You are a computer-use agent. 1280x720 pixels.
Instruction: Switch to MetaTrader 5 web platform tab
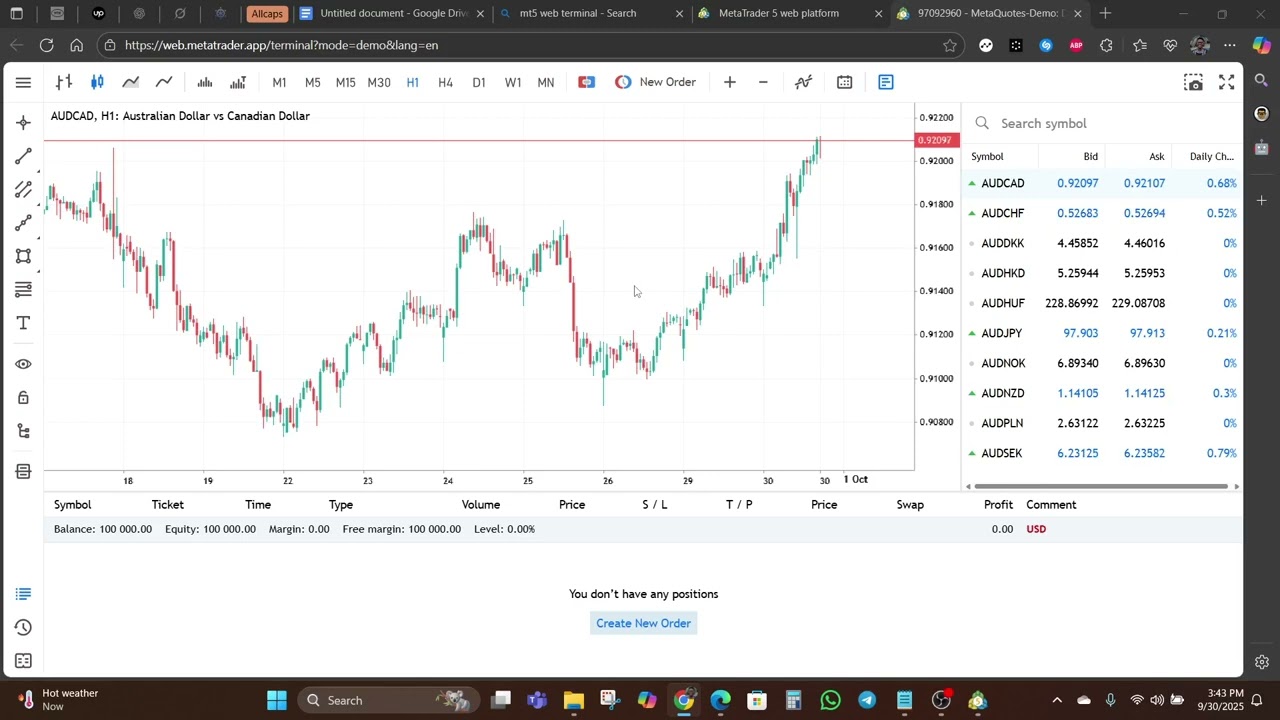point(790,14)
